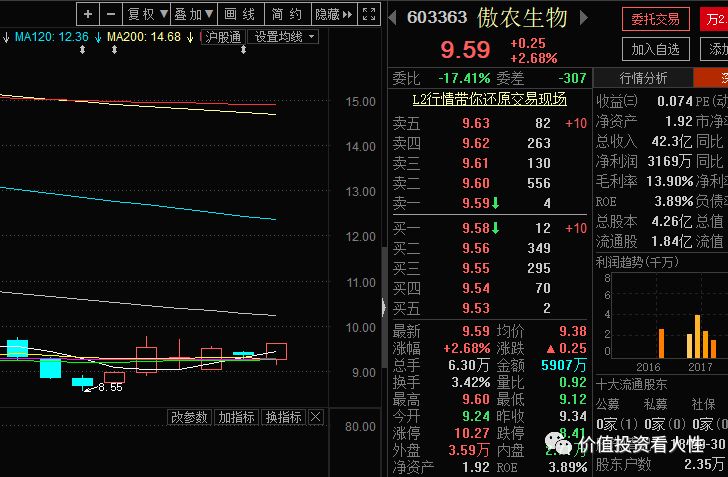Select 卖四 price 9.62
The height and width of the screenshot is (477, 728).
coord(475,143)
